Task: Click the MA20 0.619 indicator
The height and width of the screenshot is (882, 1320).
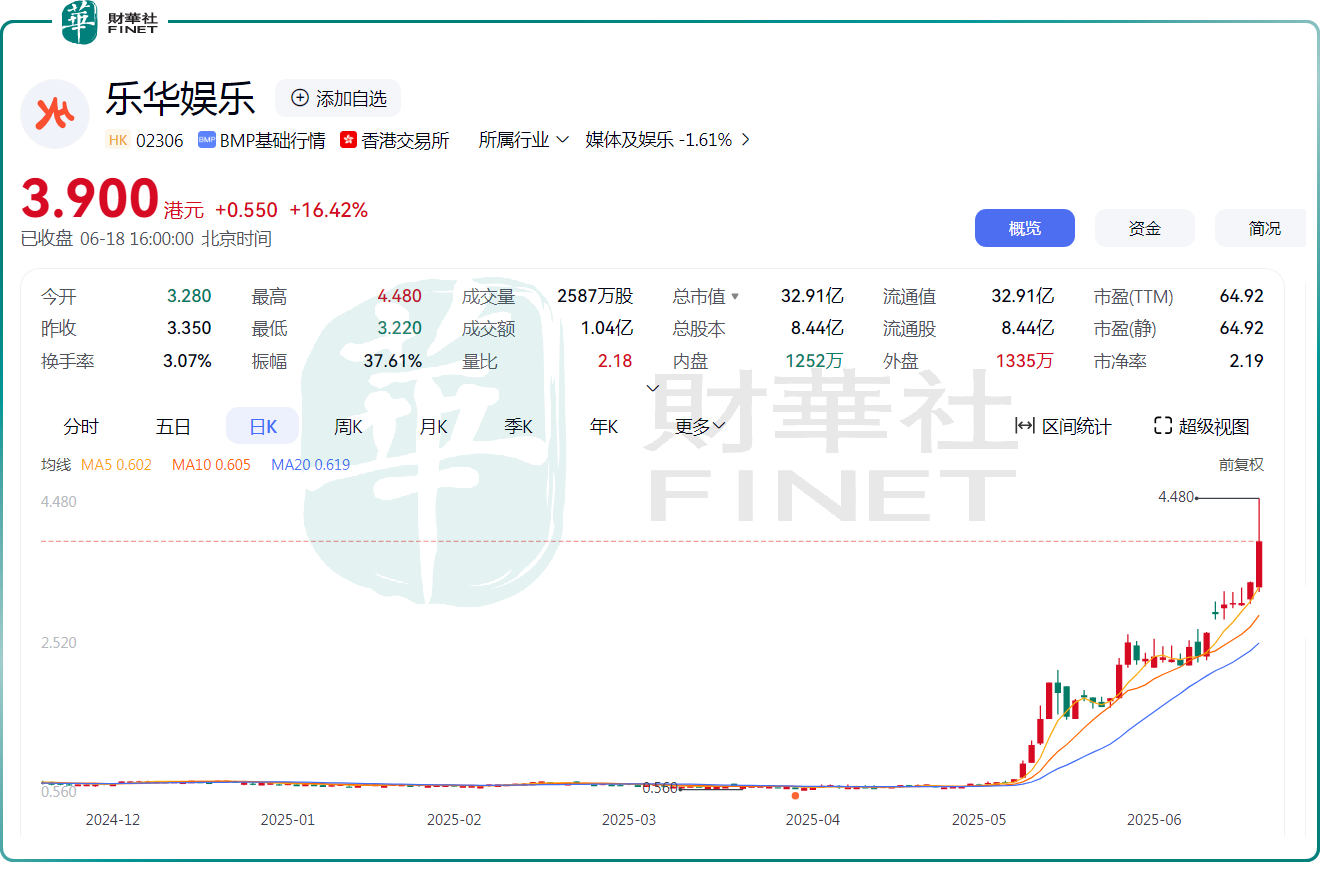Action: (x=310, y=465)
